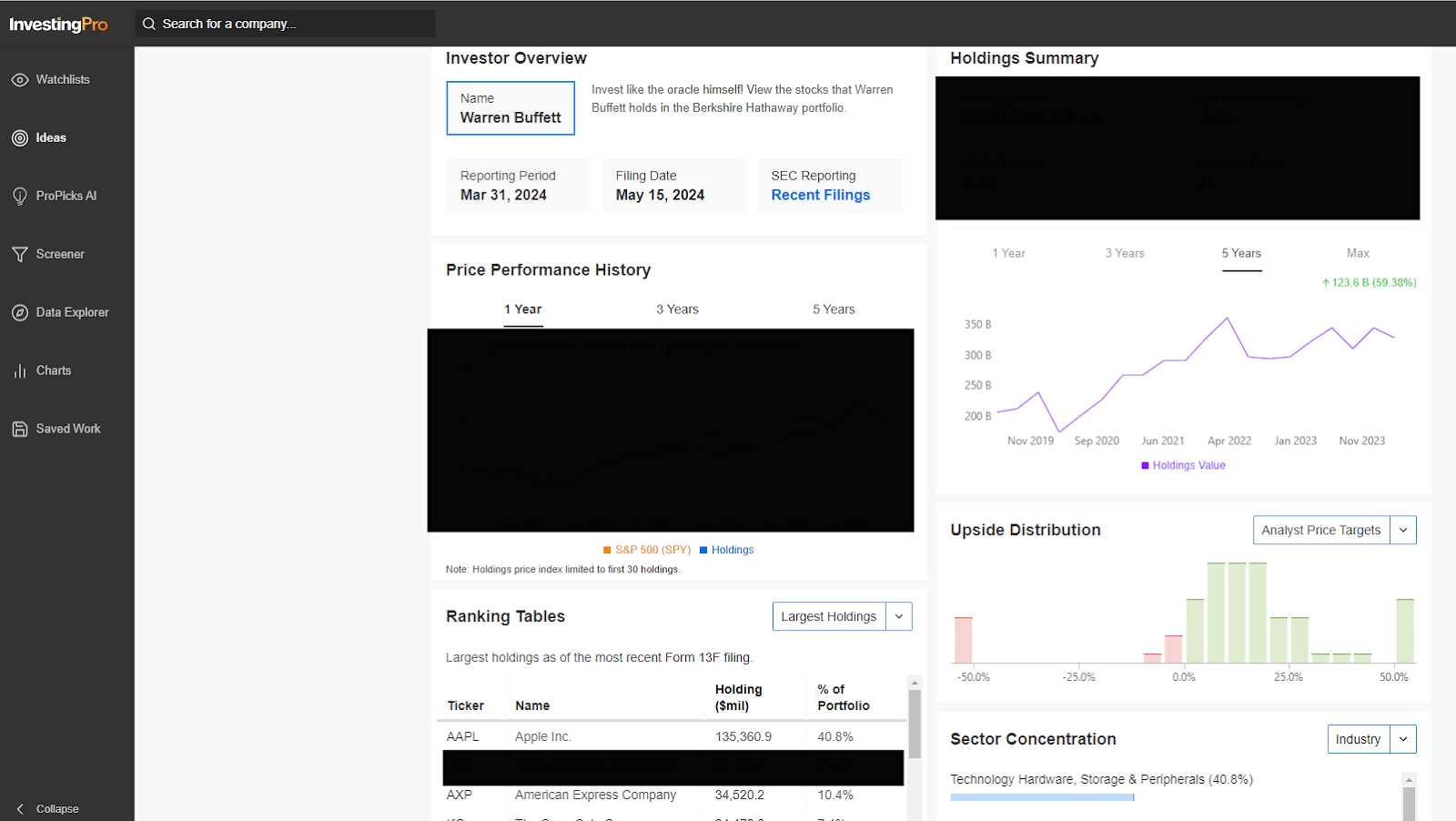Click ranking table scroll-up arrow
This screenshot has width=1456, height=821.
tap(915, 683)
